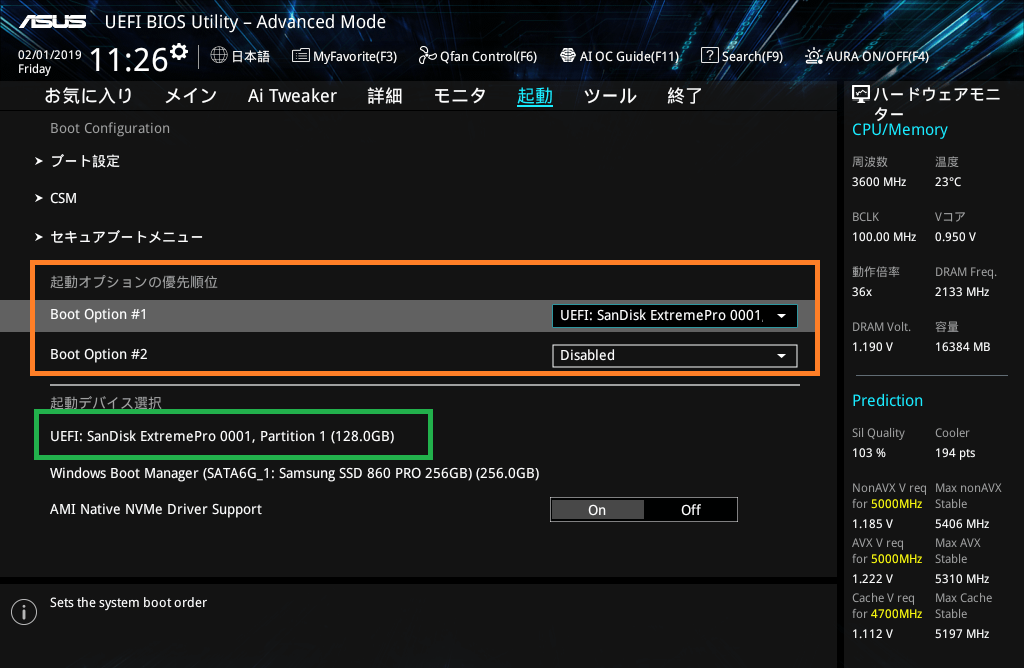This screenshot has width=1024, height=668.
Task: Click the 1.190 V DRAM voltage value
Action: (872, 347)
